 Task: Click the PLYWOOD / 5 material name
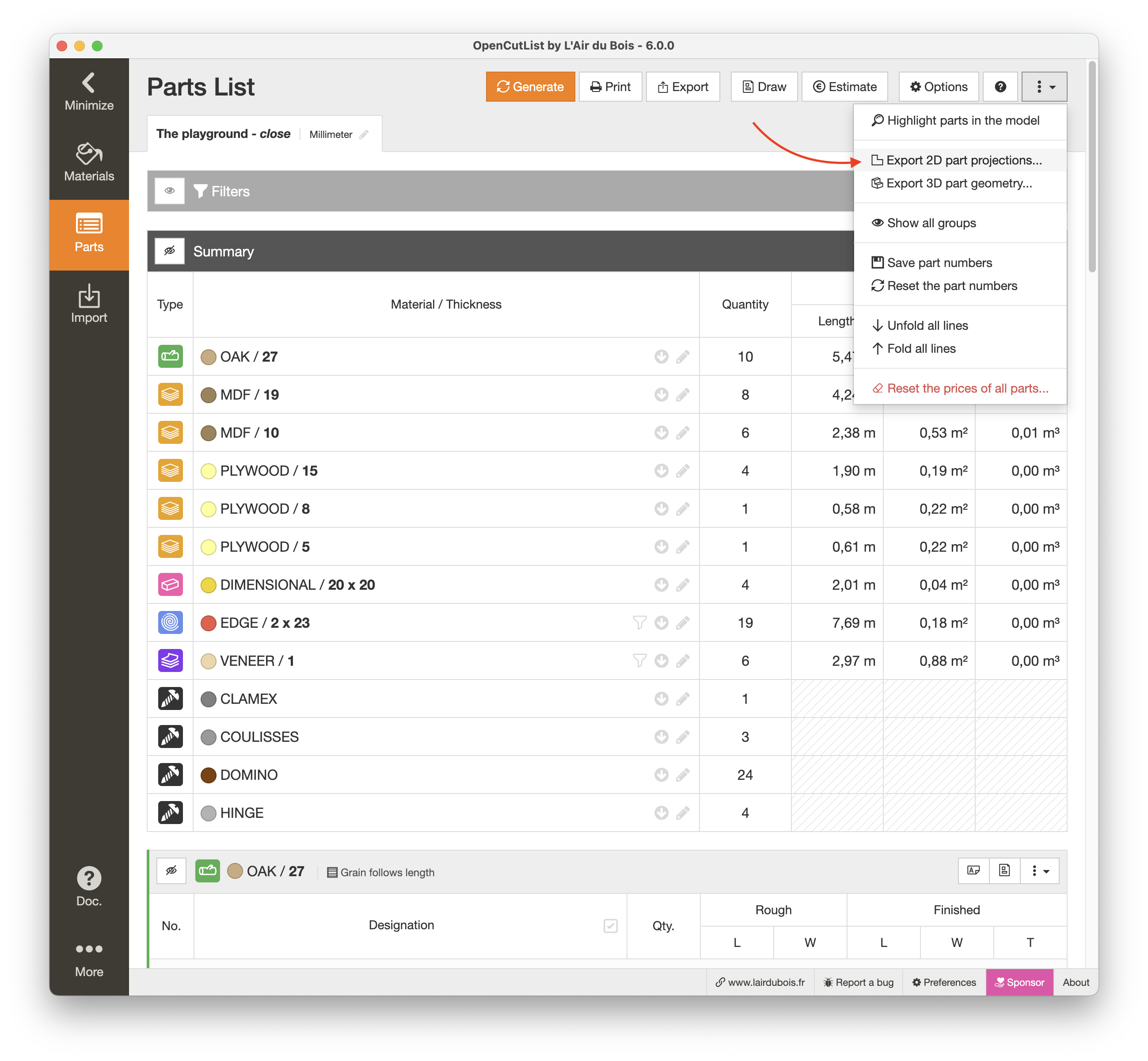click(x=265, y=546)
